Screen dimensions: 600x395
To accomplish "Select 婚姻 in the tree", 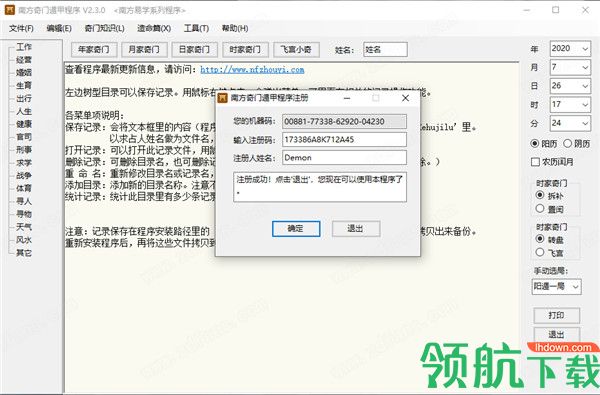I will [24, 72].
